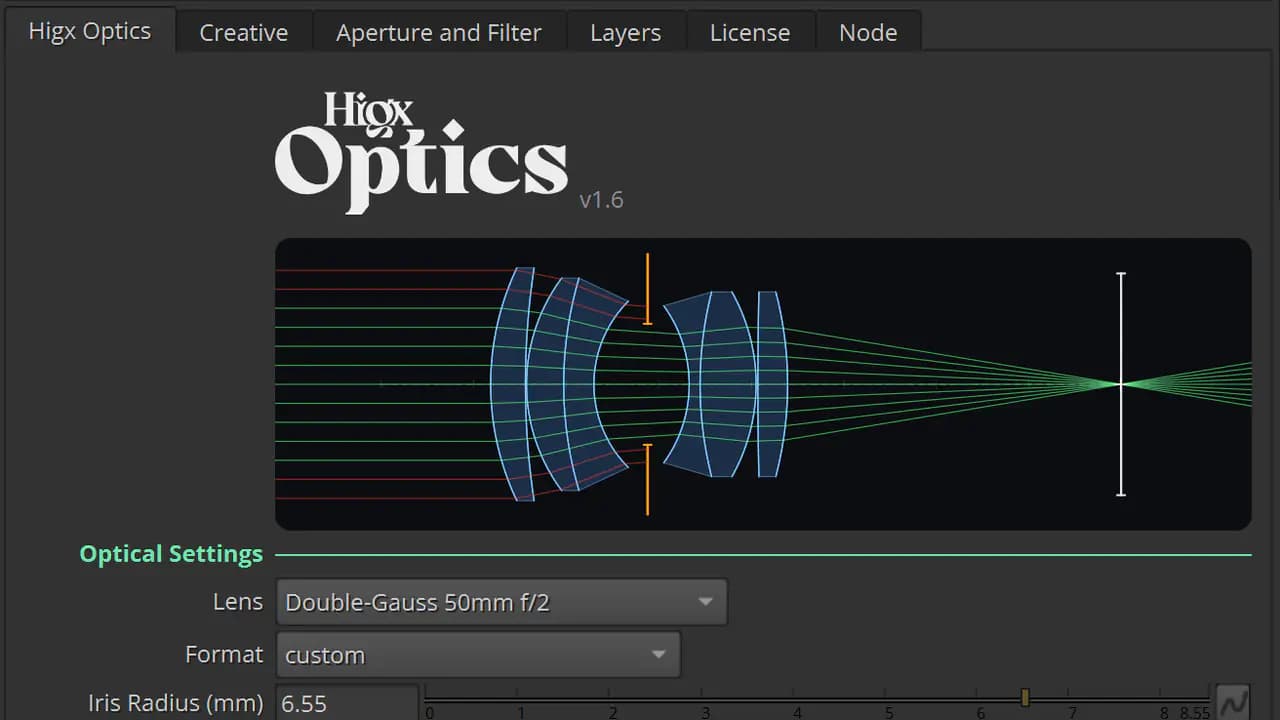Open the Iris Radius animation curve icon
Screen dimensions: 1280x720
point(1232,701)
